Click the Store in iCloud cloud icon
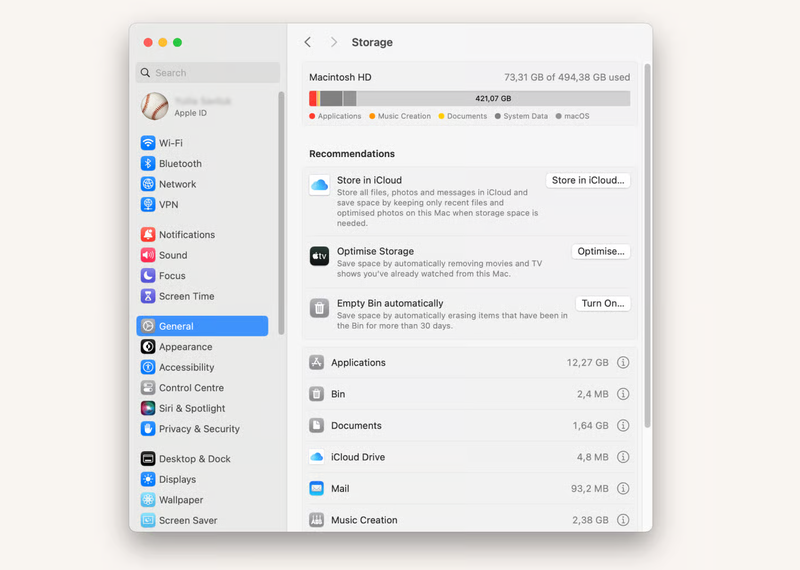Image resolution: width=800 pixels, height=570 pixels. pyautogui.click(x=319, y=185)
